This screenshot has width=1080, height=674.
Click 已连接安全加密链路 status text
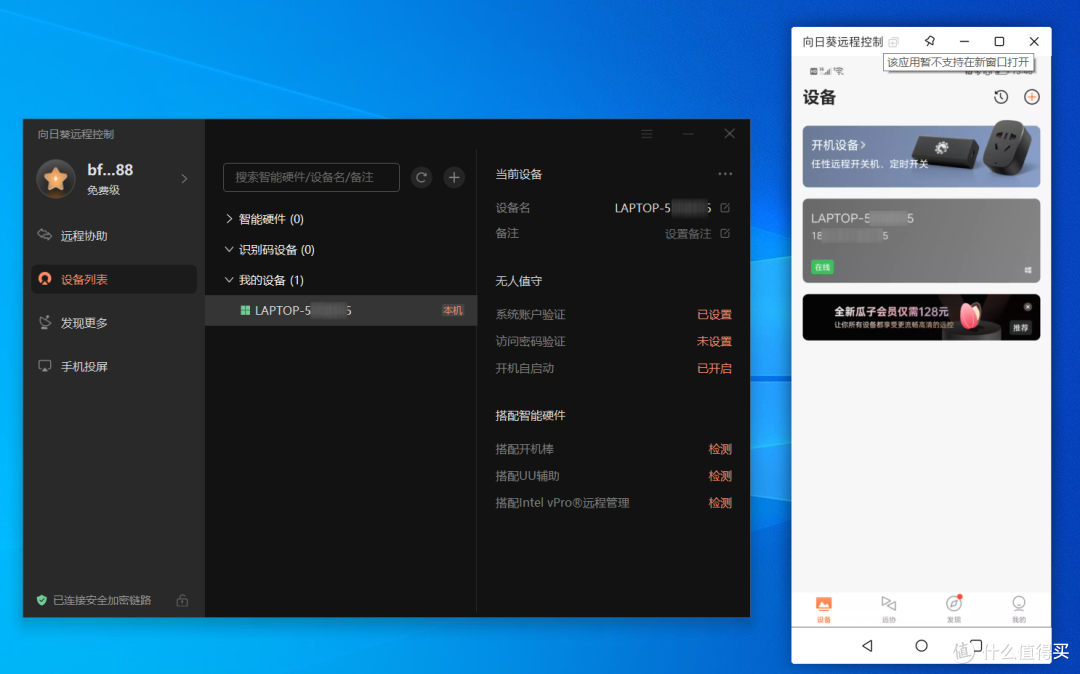[x=102, y=600]
